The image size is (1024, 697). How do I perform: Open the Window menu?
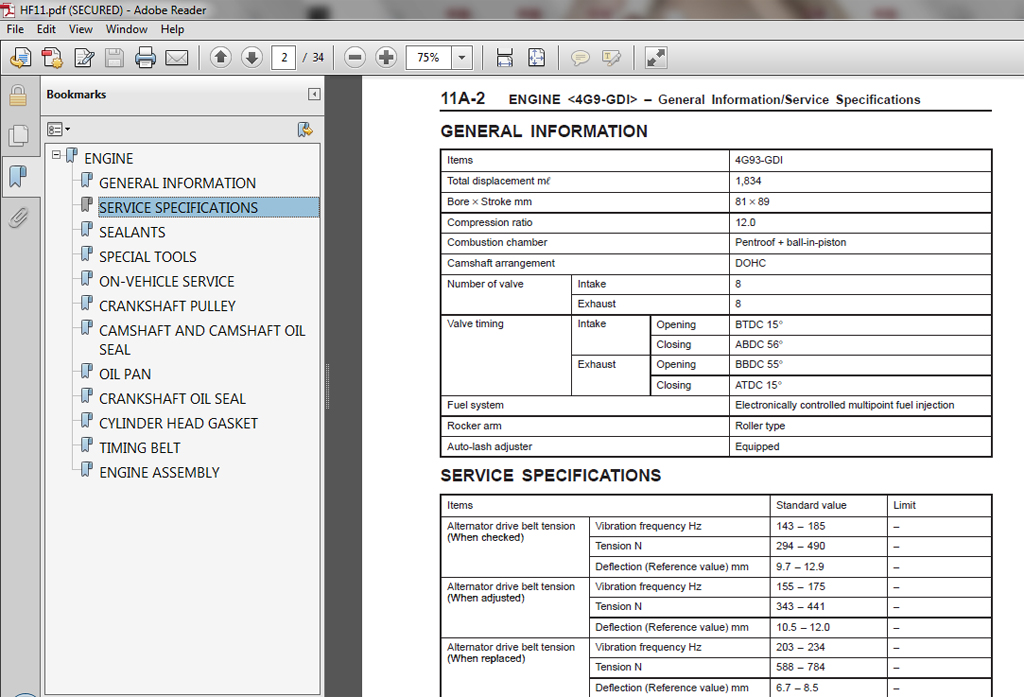point(127,29)
